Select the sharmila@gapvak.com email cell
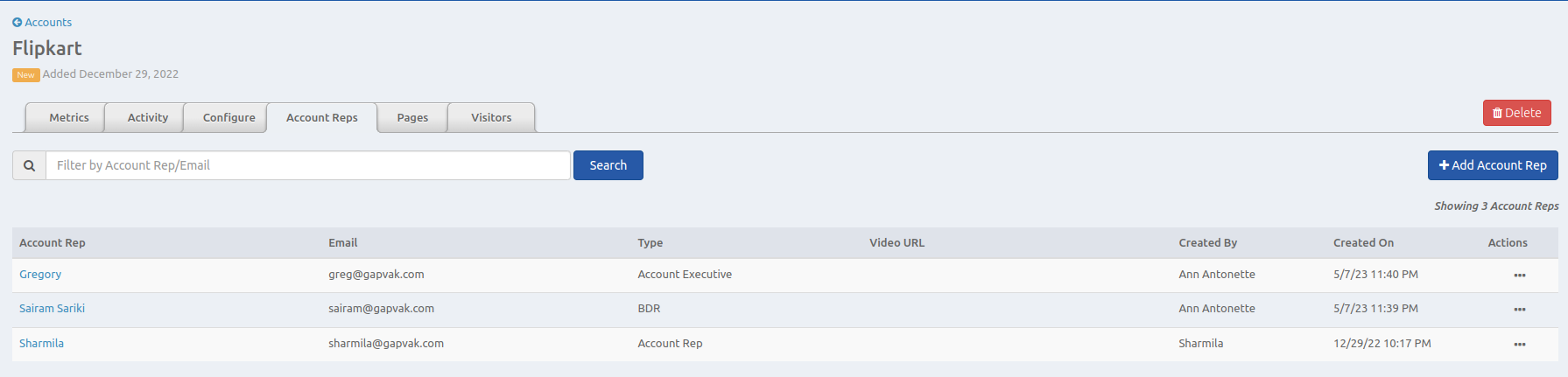Viewport: 1568px width, 377px height. click(386, 344)
